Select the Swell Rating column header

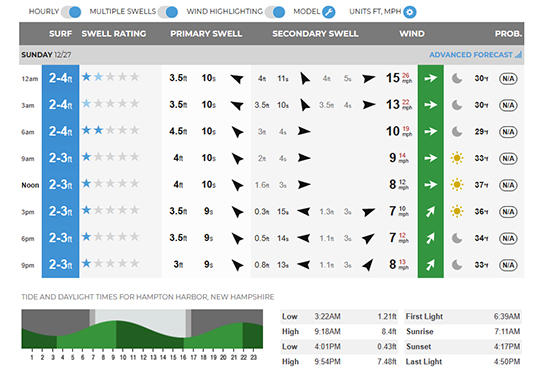(x=114, y=34)
